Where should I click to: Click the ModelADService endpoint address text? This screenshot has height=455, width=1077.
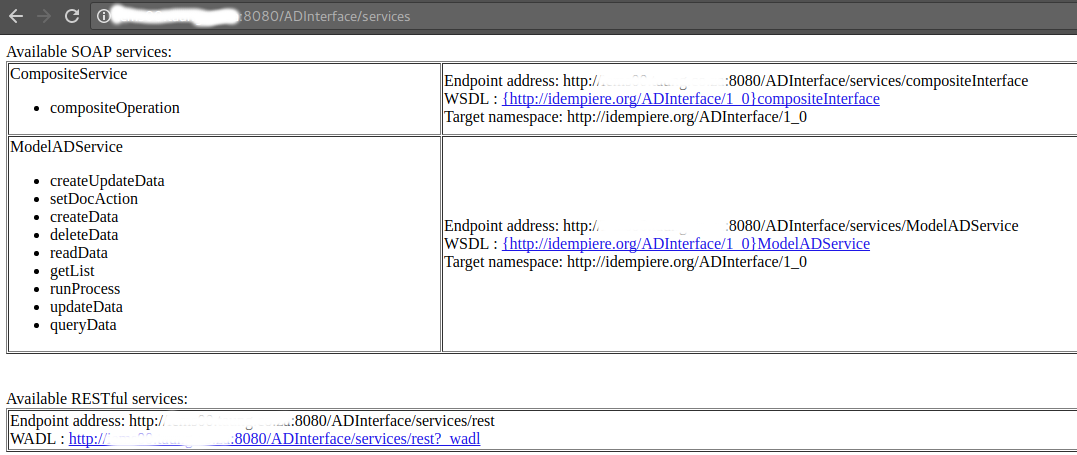pos(732,225)
